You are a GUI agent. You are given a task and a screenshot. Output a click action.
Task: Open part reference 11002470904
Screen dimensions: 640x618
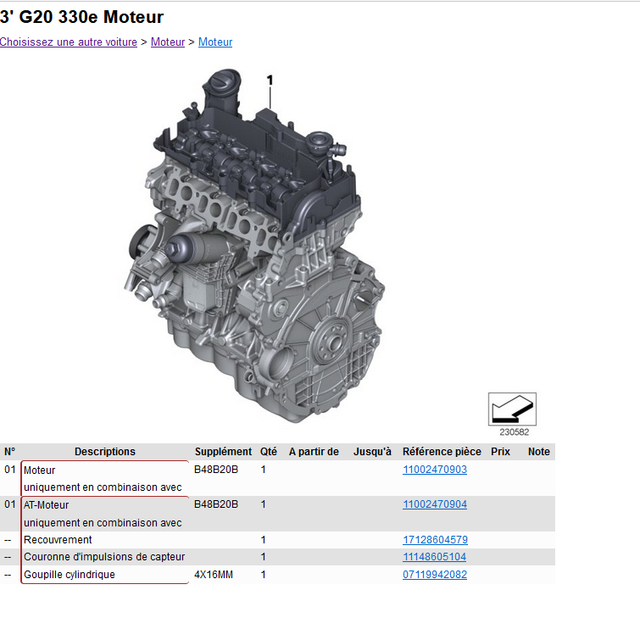435,505
